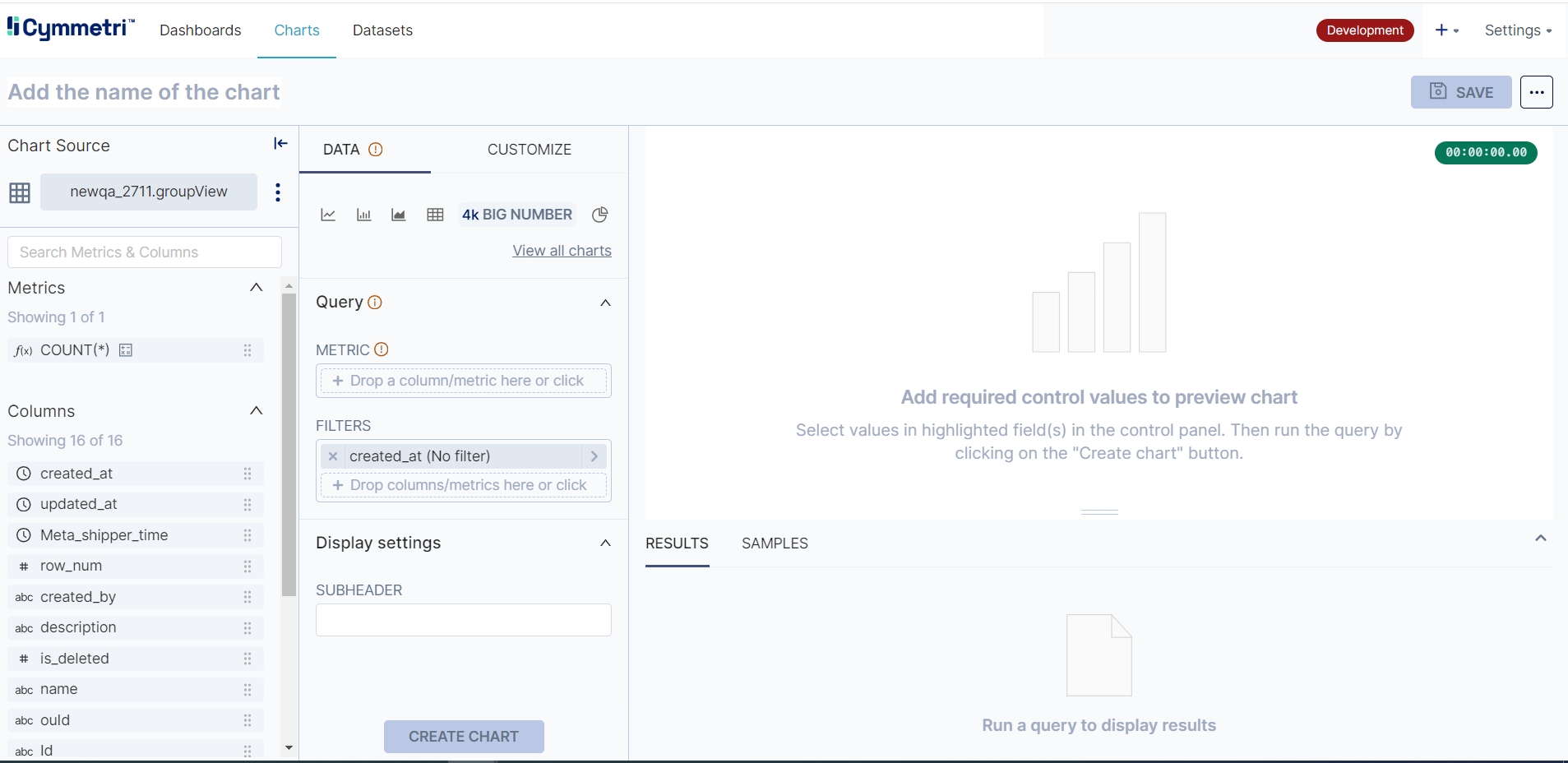The image size is (1568, 763).
Task: Click the Search Metrics & Columns field
Action: [x=145, y=252]
